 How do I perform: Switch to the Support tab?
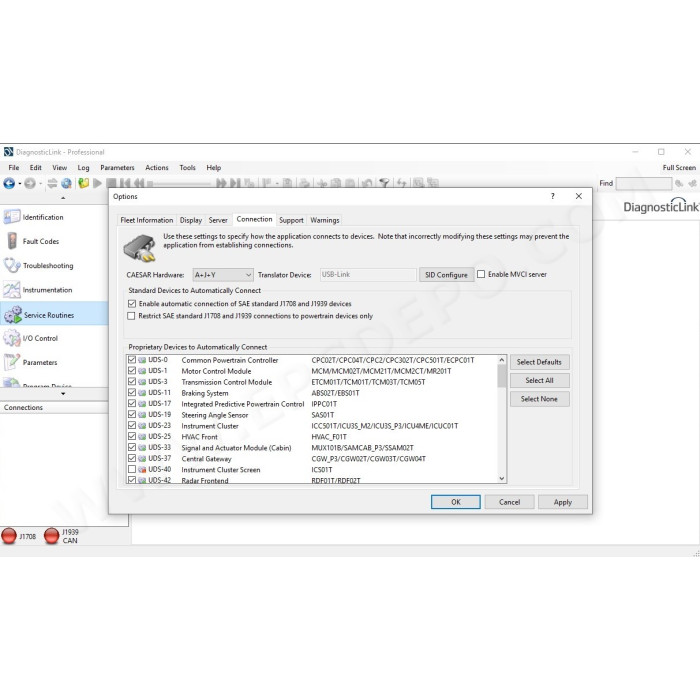click(x=291, y=220)
